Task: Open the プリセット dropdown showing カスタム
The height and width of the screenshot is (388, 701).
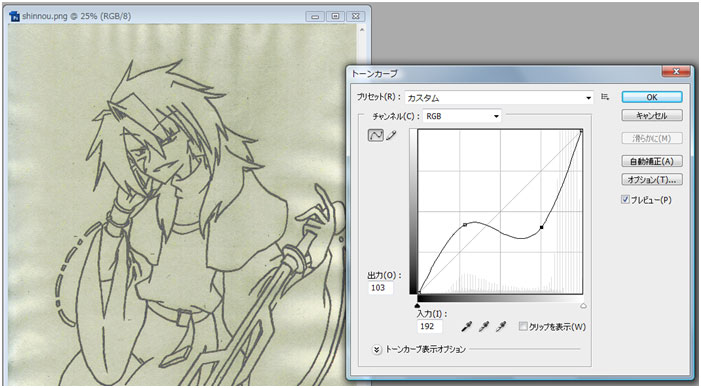Action: tap(499, 98)
